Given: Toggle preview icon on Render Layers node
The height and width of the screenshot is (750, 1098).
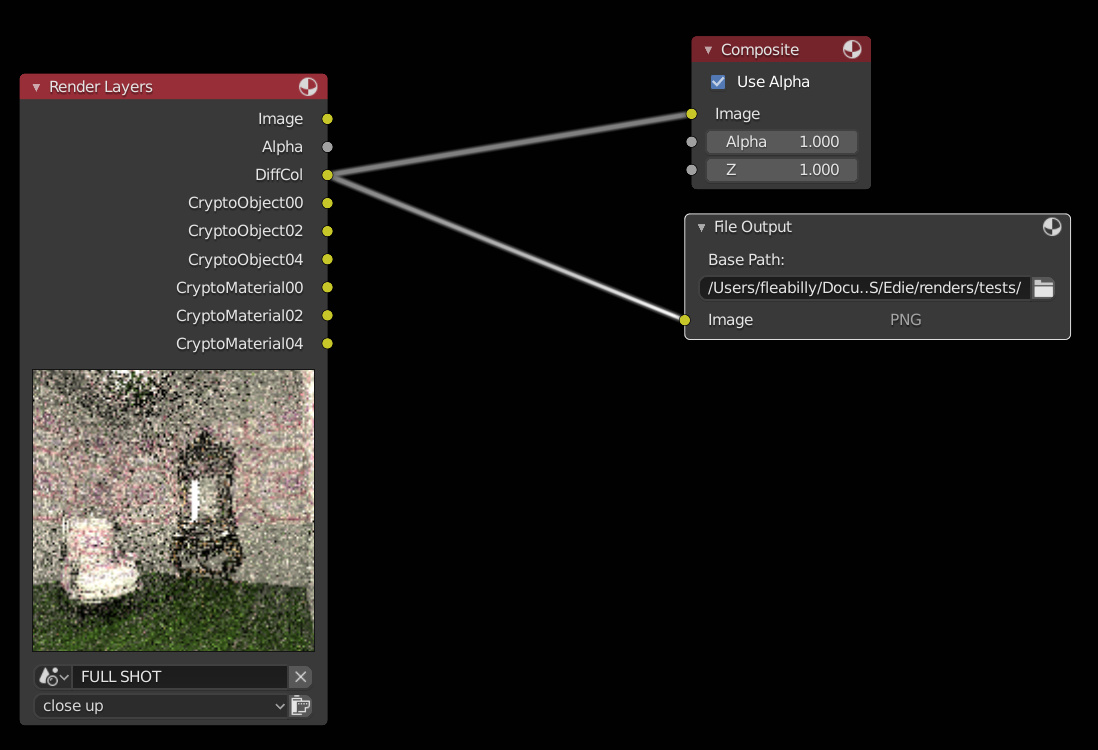Looking at the screenshot, I should click(x=308, y=87).
